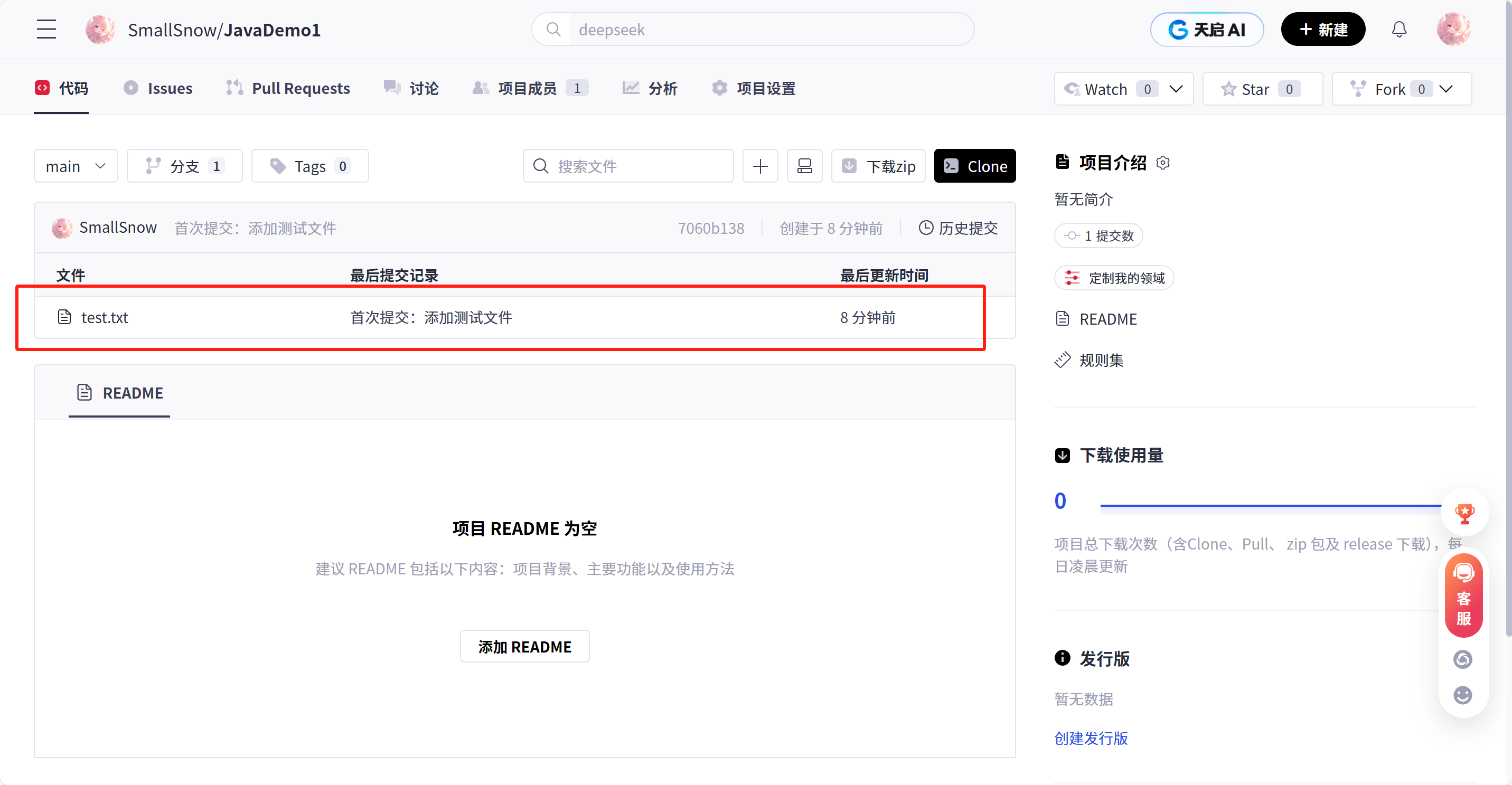Click gear icon beside 项目介绍
1512x785 pixels.
(1163, 163)
